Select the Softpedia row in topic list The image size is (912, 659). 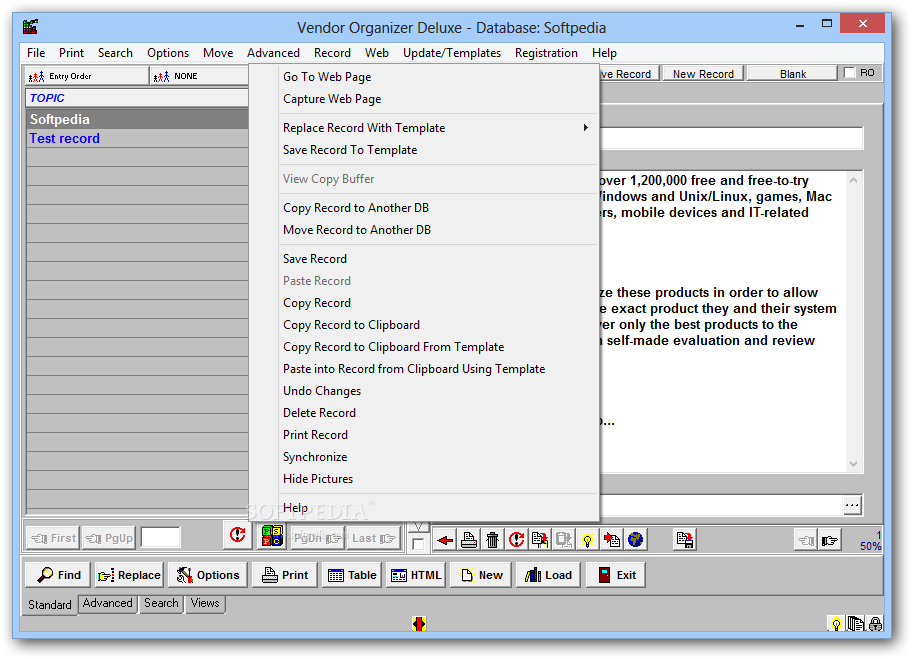137,119
